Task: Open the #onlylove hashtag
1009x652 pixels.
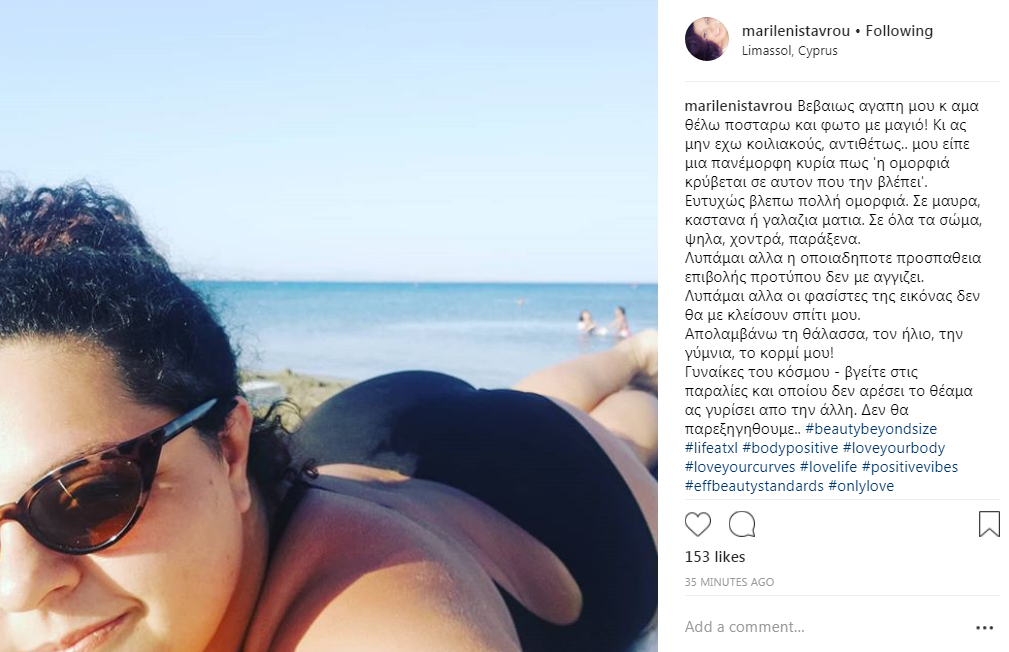Action: pyautogui.click(x=861, y=486)
